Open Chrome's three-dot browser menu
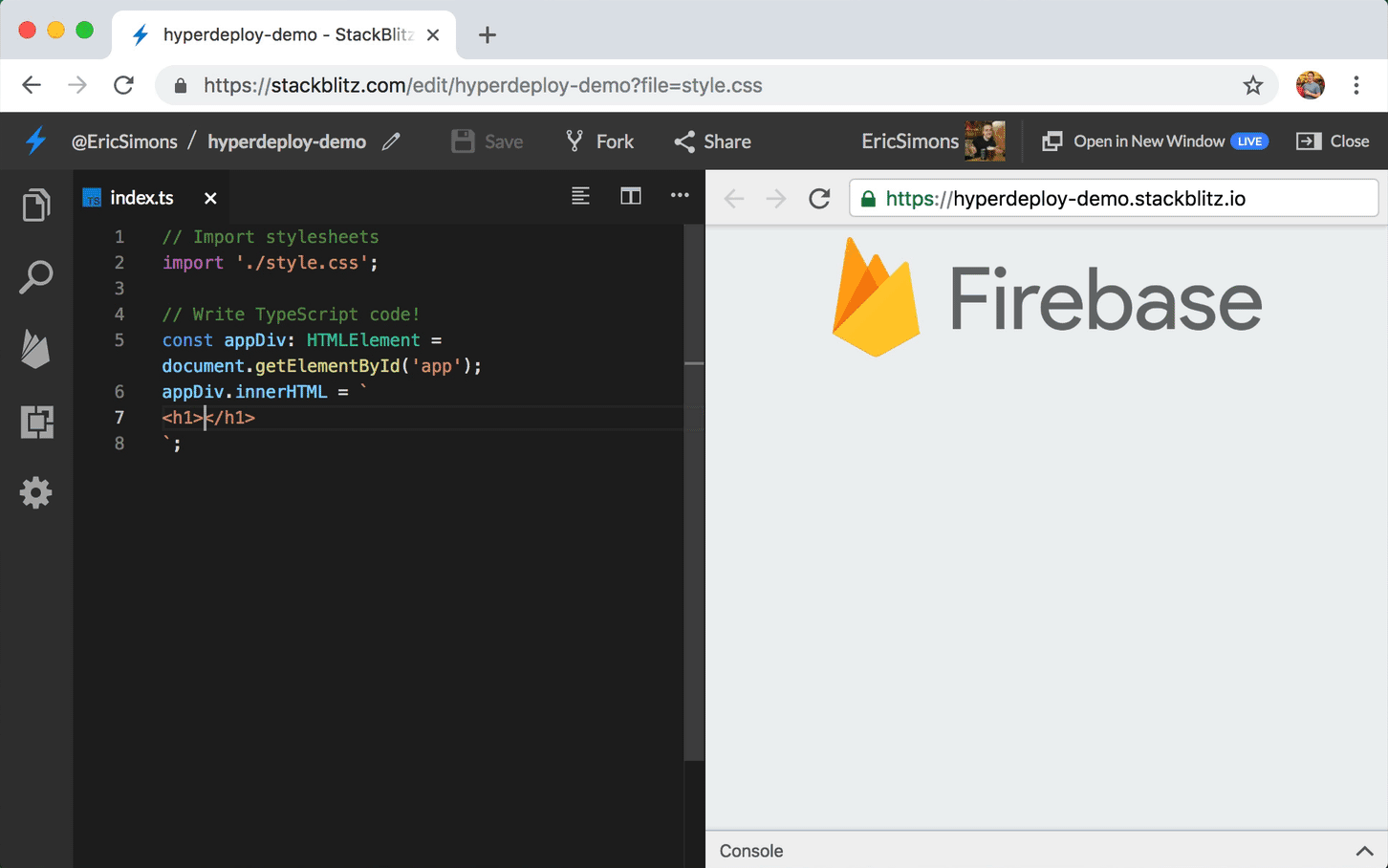The height and width of the screenshot is (868, 1388). (x=1356, y=85)
